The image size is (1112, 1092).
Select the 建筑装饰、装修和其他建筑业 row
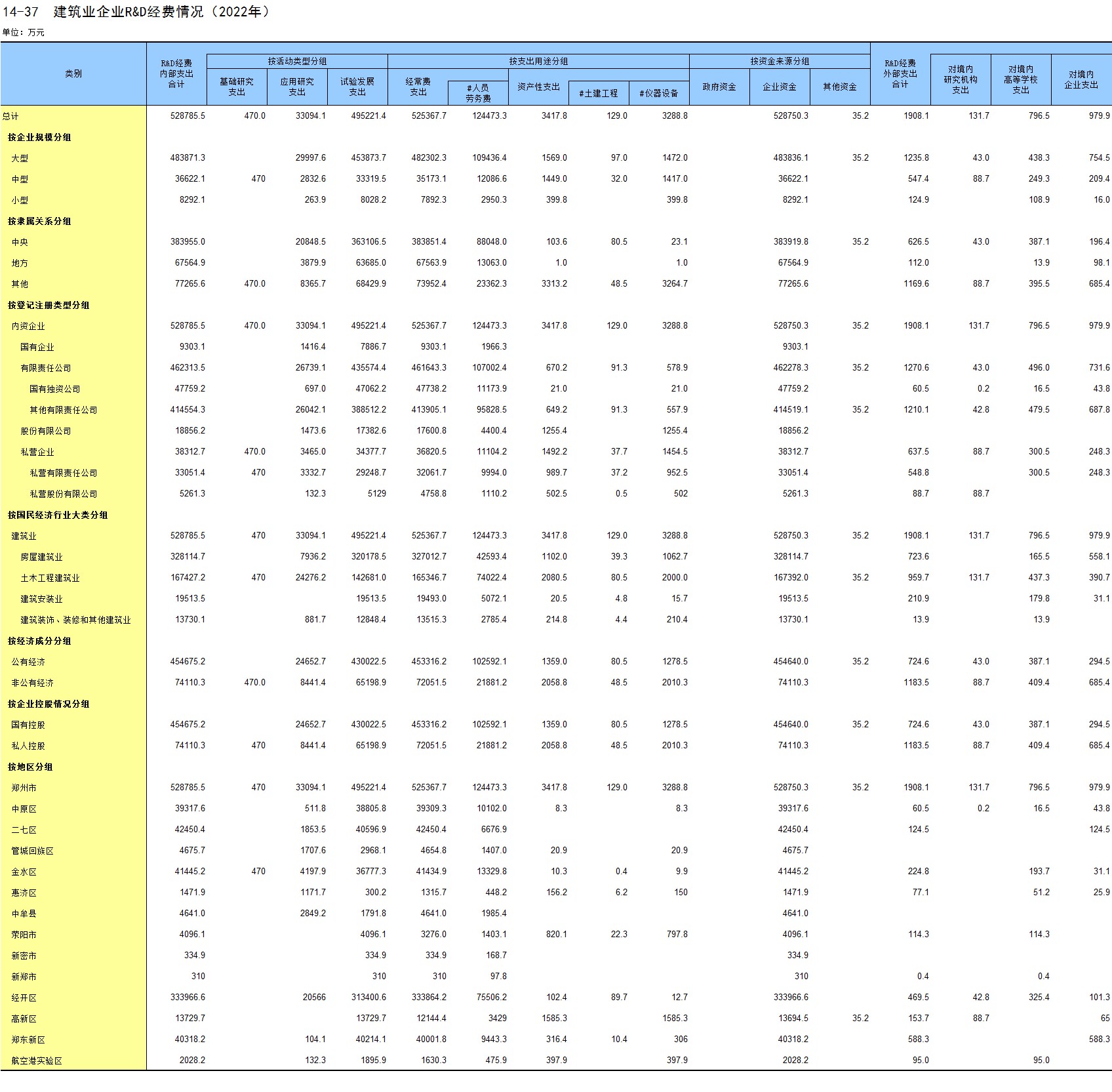[75, 620]
